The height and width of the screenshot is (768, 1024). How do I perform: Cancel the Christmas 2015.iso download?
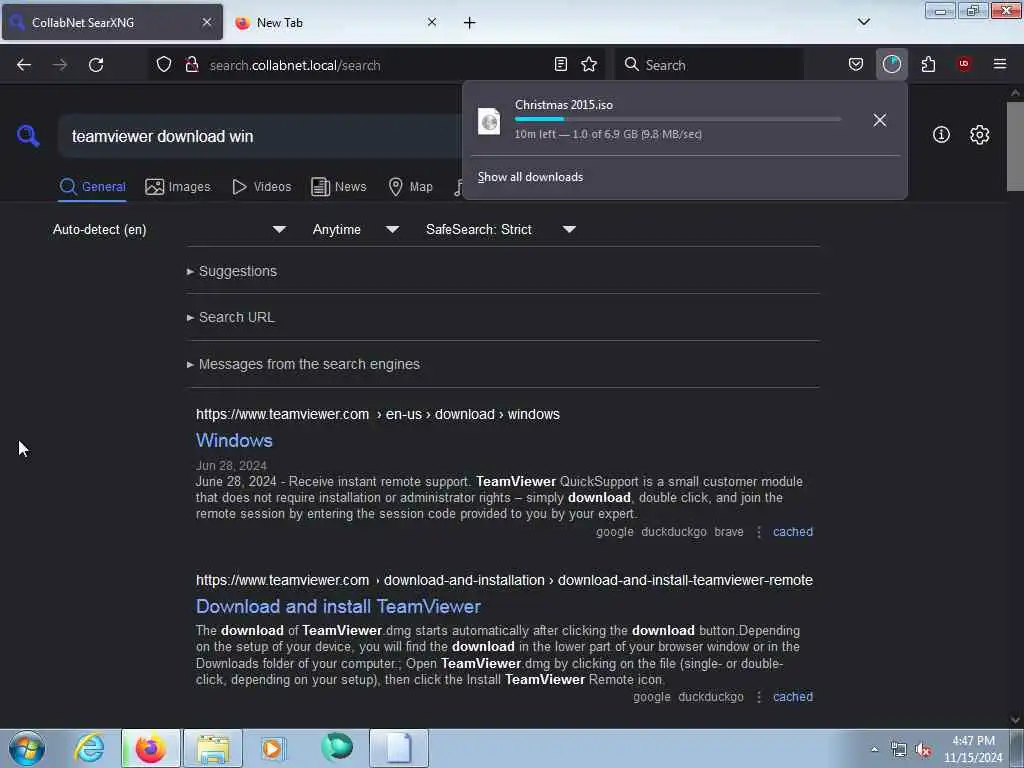(880, 120)
